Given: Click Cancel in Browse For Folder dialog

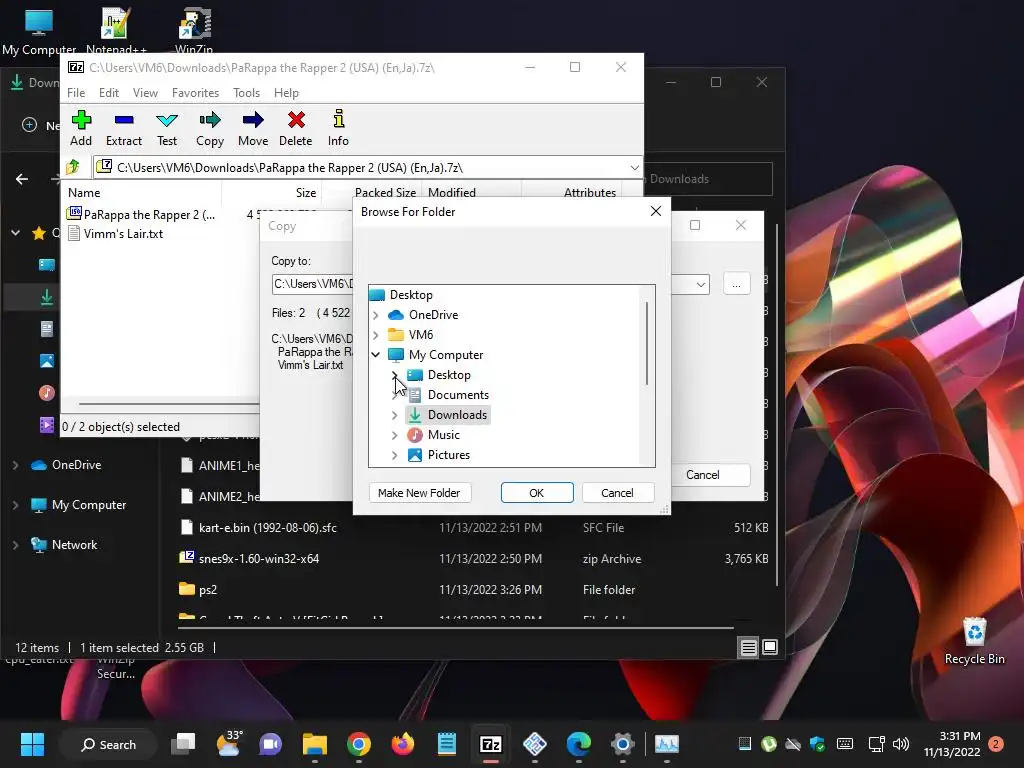Looking at the screenshot, I should (617, 492).
